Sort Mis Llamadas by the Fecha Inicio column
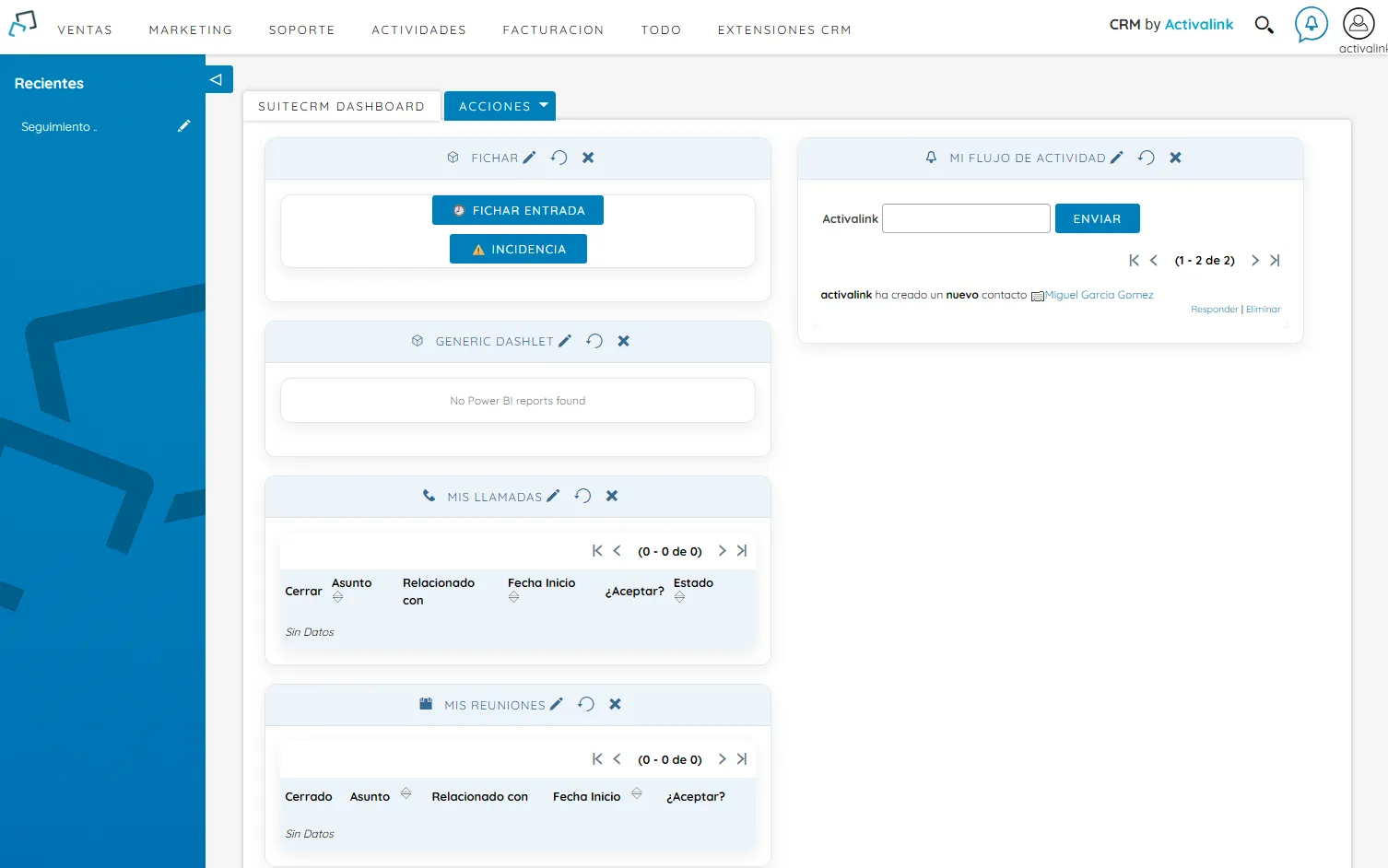Viewport: 1388px width, 868px height. 513,597
